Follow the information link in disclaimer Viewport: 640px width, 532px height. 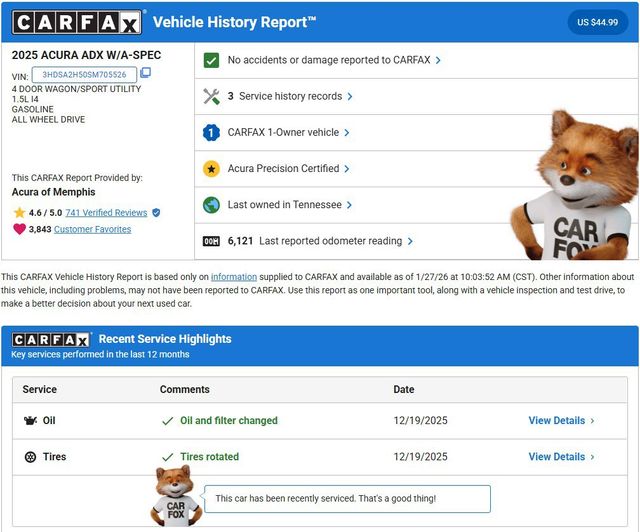tap(234, 277)
